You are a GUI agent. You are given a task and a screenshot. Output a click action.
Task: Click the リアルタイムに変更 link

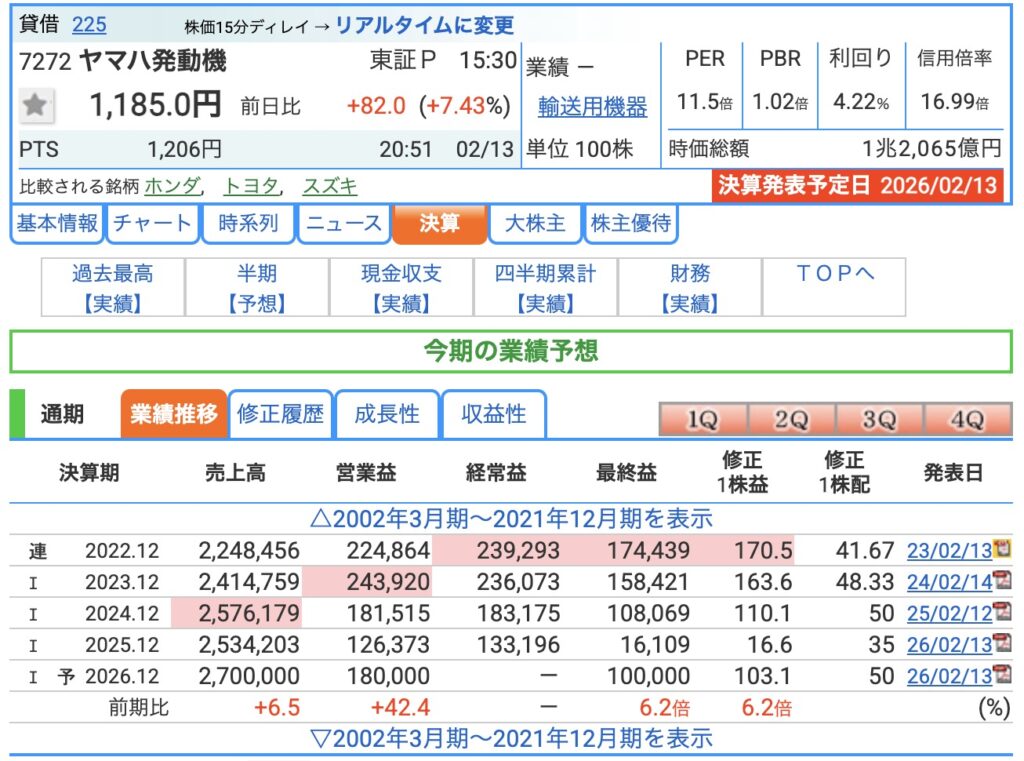[x=424, y=25]
